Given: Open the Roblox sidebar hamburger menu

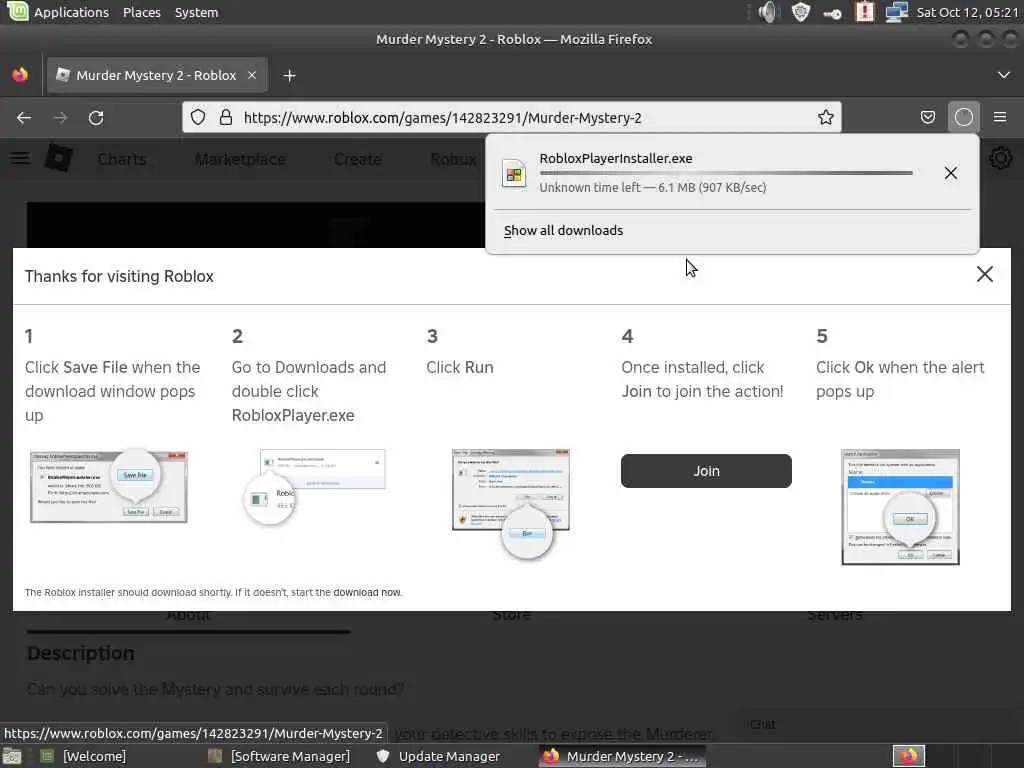Looking at the screenshot, I should pyautogui.click(x=20, y=159).
